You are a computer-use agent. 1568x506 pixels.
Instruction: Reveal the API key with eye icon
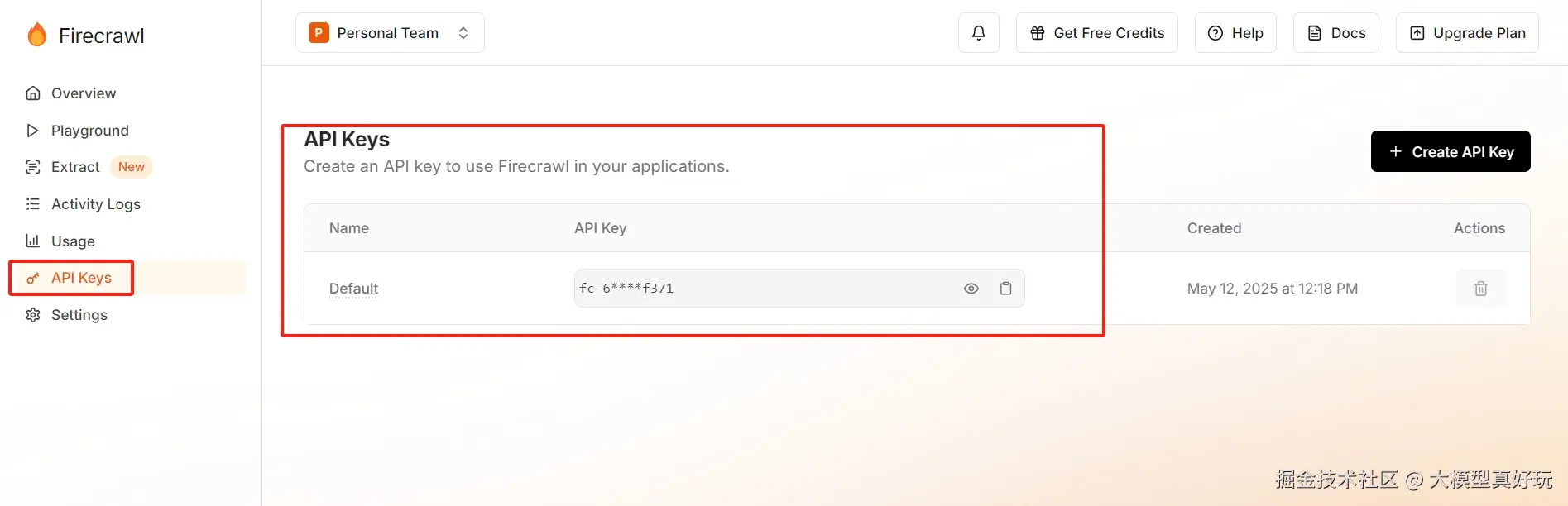pyautogui.click(x=971, y=289)
